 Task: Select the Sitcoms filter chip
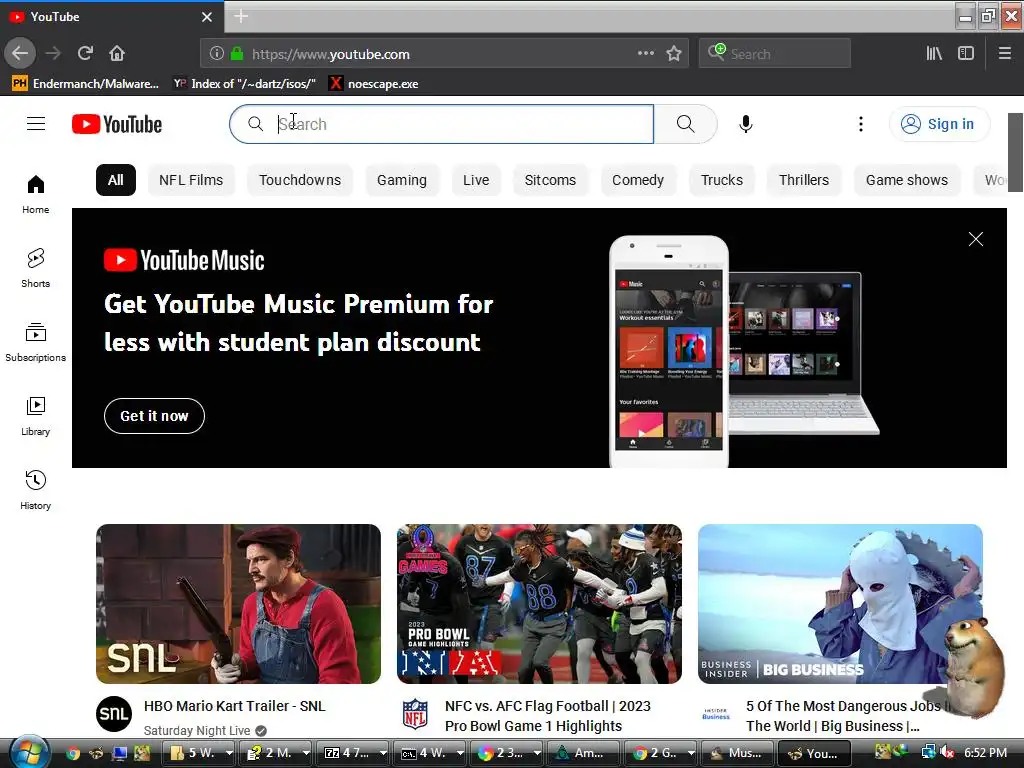(550, 180)
